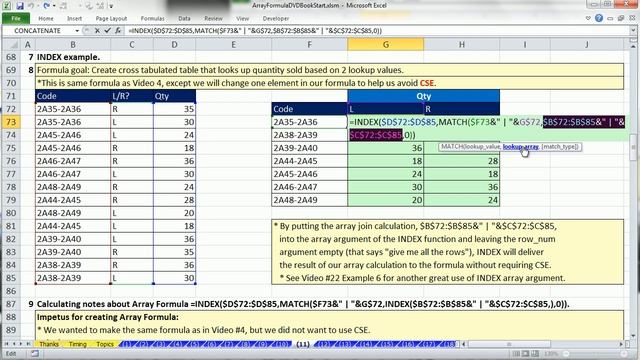Click the Redo icon in quick access toolbar
Screen dimensions: 640x360
(47, 6)
